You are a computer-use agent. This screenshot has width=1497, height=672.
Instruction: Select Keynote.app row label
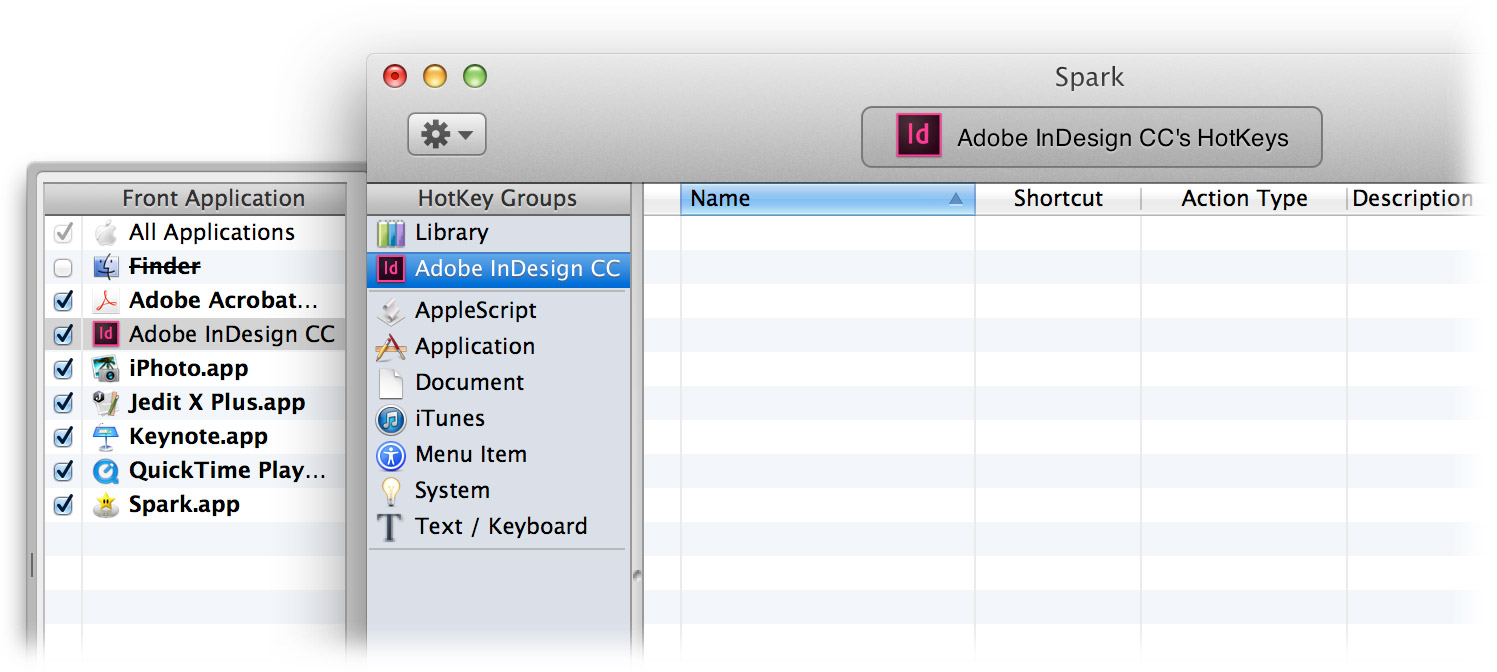click(x=198, y=437)
